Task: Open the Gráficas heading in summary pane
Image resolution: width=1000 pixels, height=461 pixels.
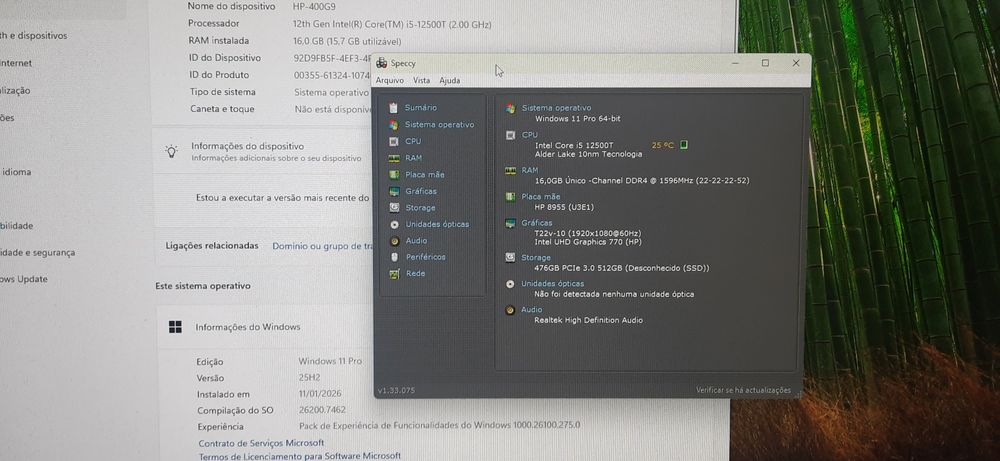Action: click(x=537, y=223)
